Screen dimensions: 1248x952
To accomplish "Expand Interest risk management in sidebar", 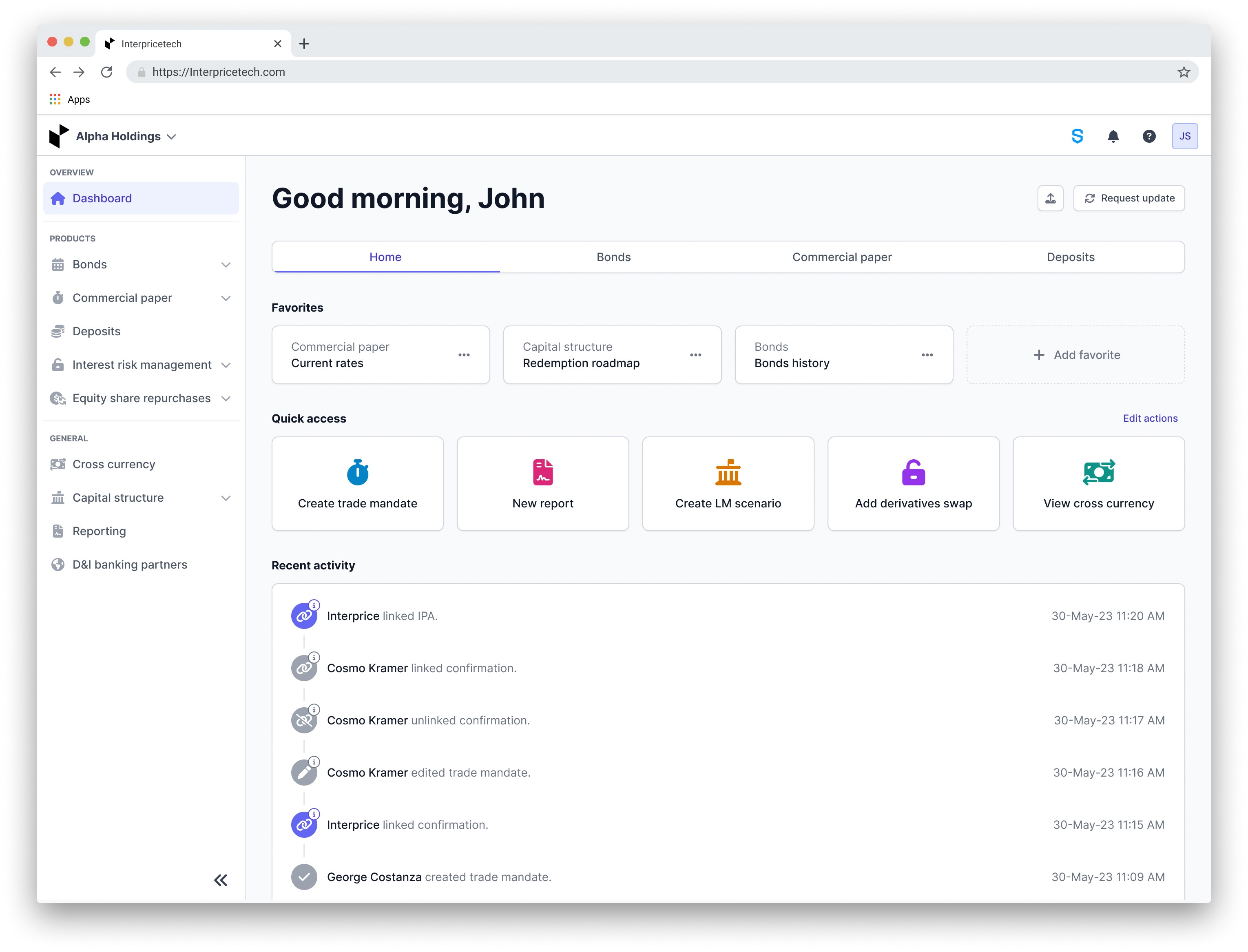I will (226, 365).
